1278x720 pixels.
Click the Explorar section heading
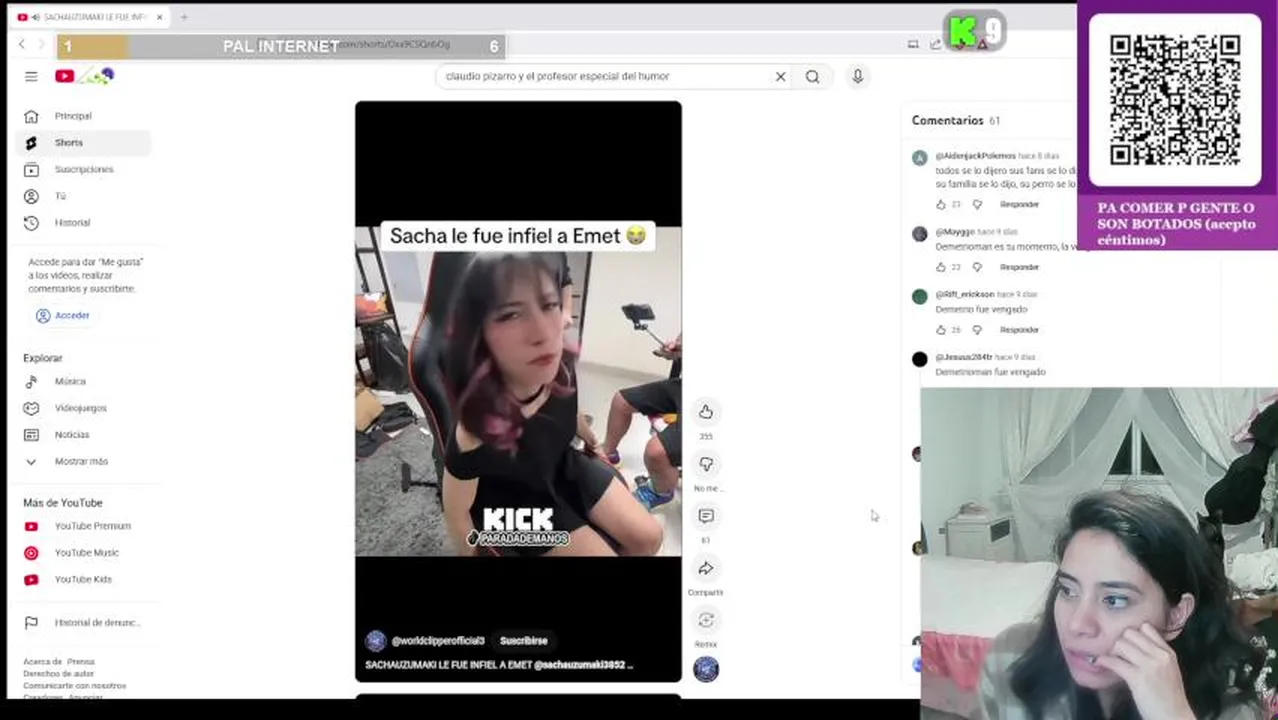coord(43,358)
